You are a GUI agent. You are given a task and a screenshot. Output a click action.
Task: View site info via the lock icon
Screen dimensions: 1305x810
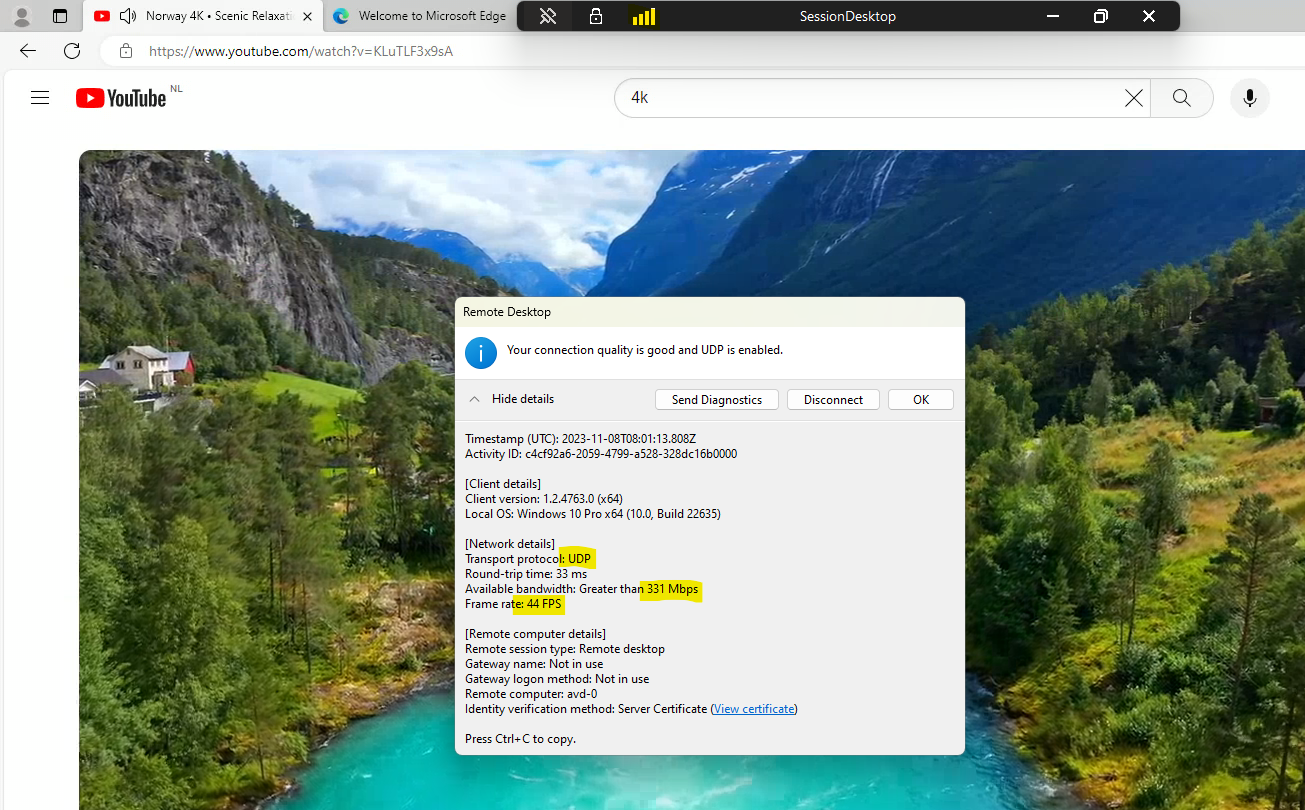pyautogui.click(x=125, y=51)
